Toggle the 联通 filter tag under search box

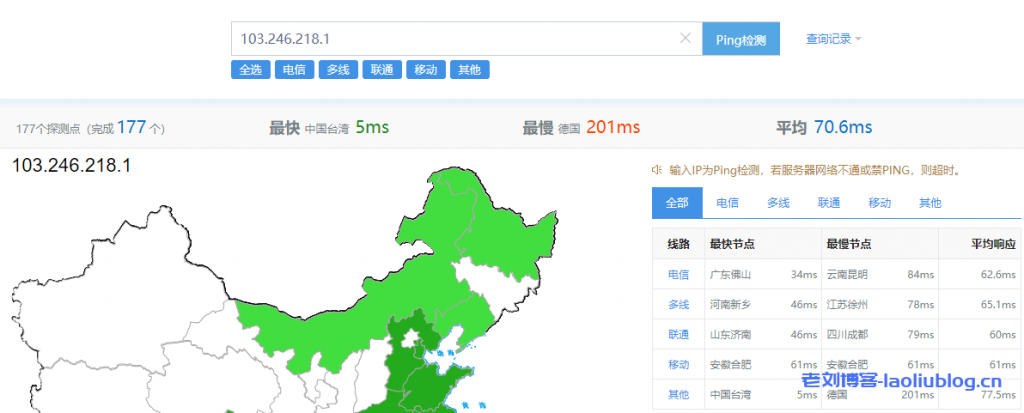point(381,70)
